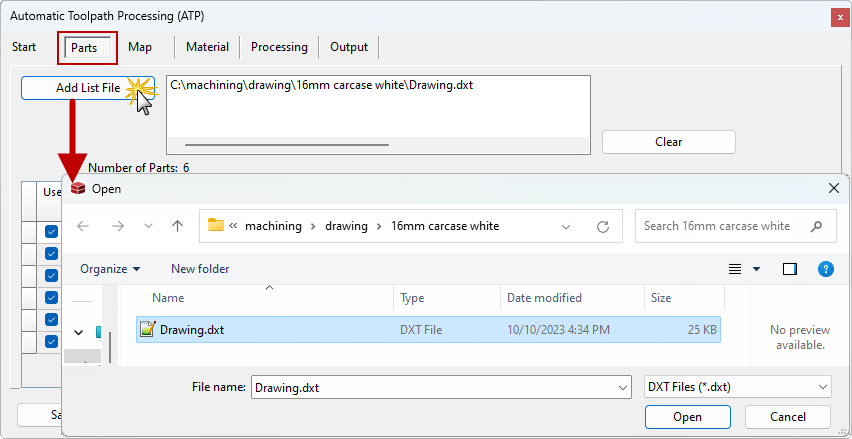This screenshot has width=852, height=439.
Task: Toggle the last part checkbox
Action: 51,342
